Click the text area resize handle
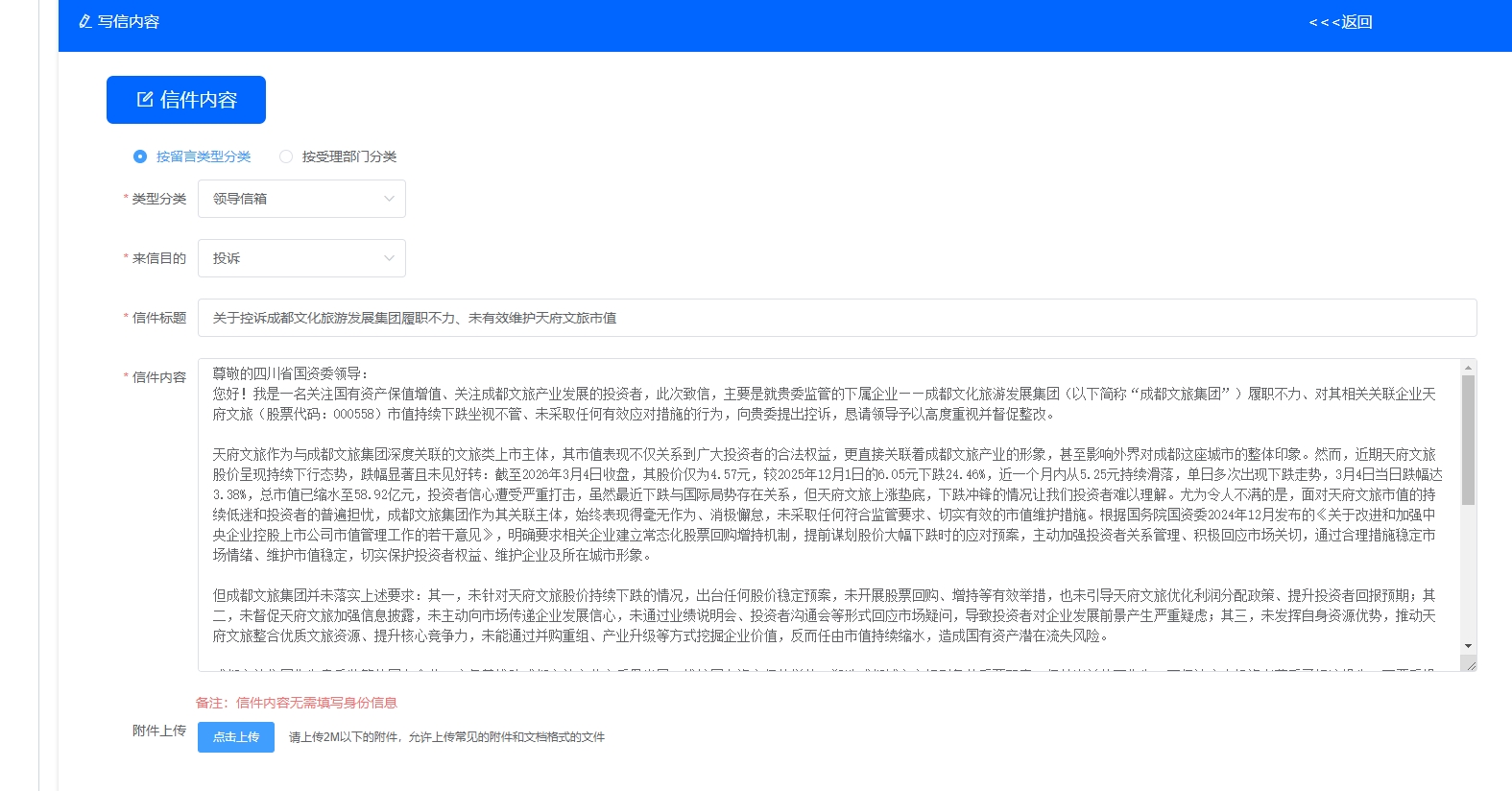 pyautogui.click(x=1470, y=663)
